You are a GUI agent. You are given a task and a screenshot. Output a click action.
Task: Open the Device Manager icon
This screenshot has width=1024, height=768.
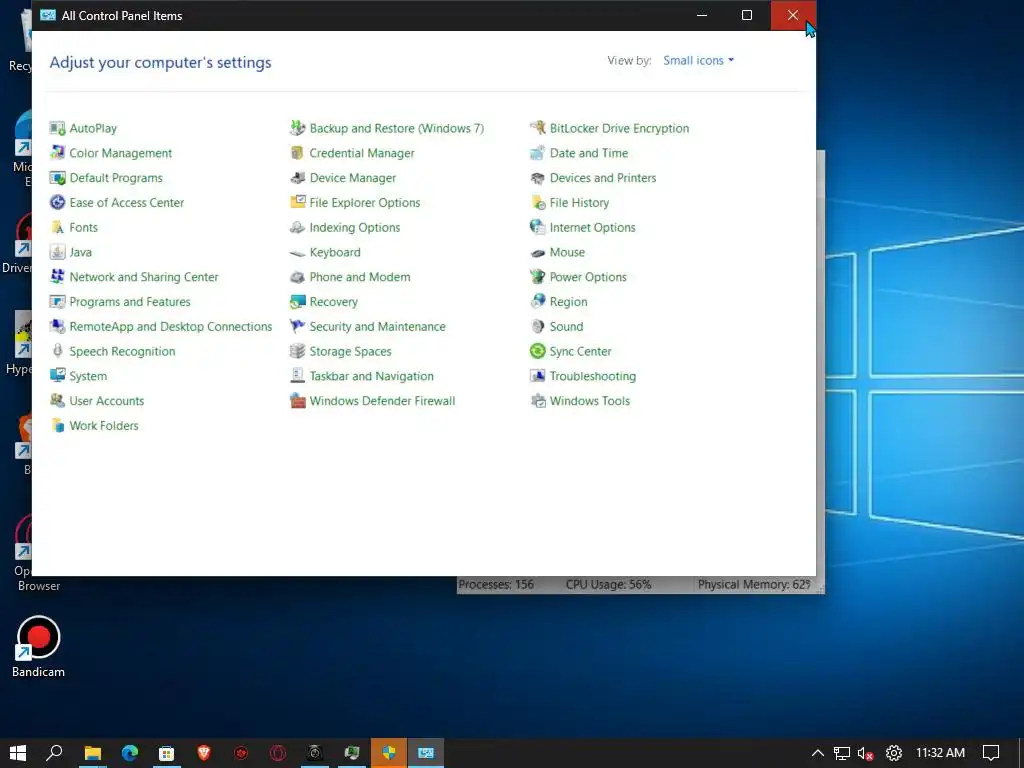pyautogui.click(x=298, y=178)
